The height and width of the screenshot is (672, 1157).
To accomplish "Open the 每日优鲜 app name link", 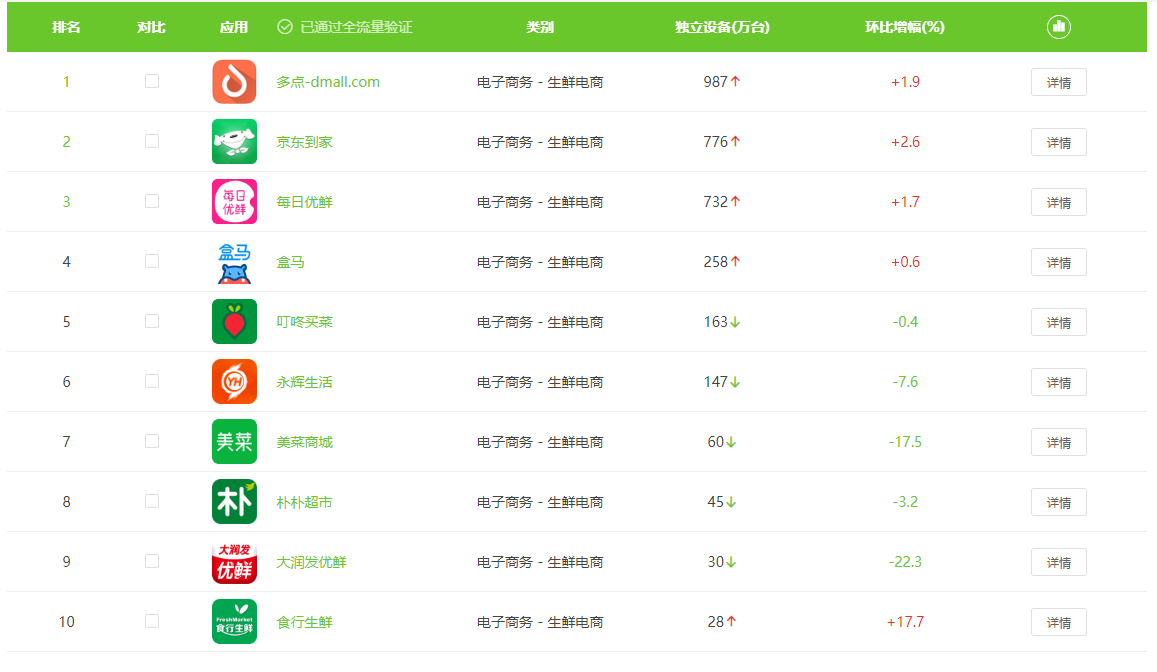I will 304,202.
